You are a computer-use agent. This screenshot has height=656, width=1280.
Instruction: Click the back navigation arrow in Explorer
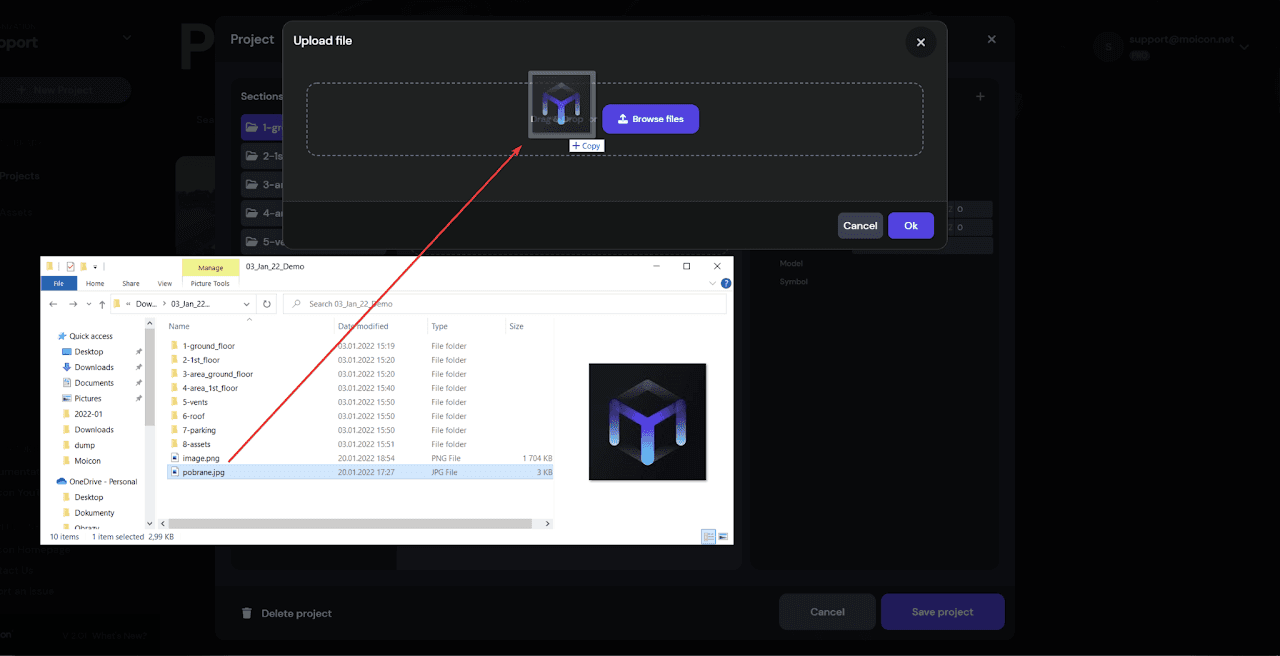(53, 304)
